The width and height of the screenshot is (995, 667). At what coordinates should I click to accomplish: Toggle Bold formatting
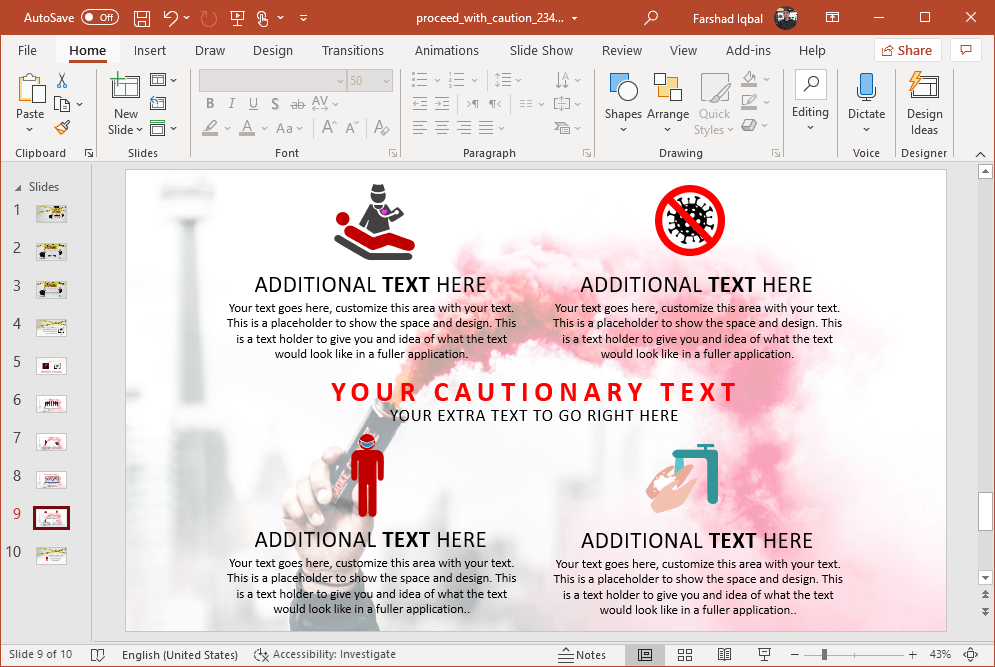pos(210,104)
